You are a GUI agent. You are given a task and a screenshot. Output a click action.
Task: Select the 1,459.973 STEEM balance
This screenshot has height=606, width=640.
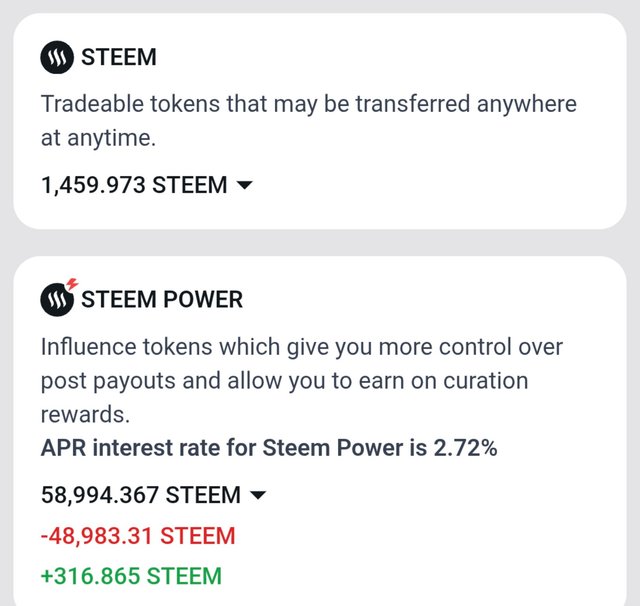point(134,186)
